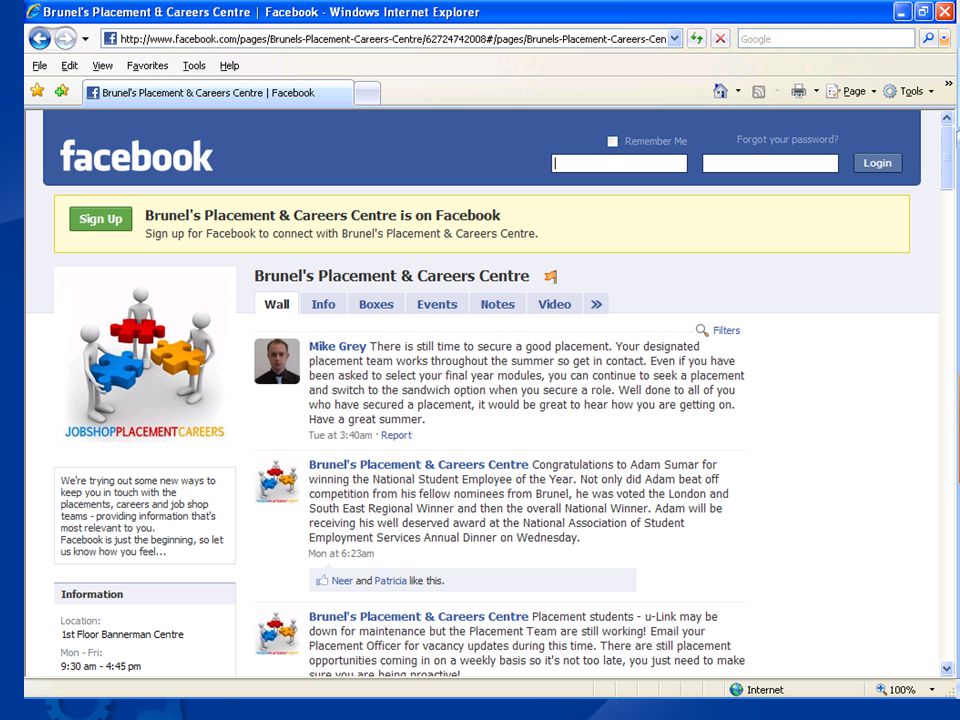Switch to the Notes tab

click(x=497, y=304)
